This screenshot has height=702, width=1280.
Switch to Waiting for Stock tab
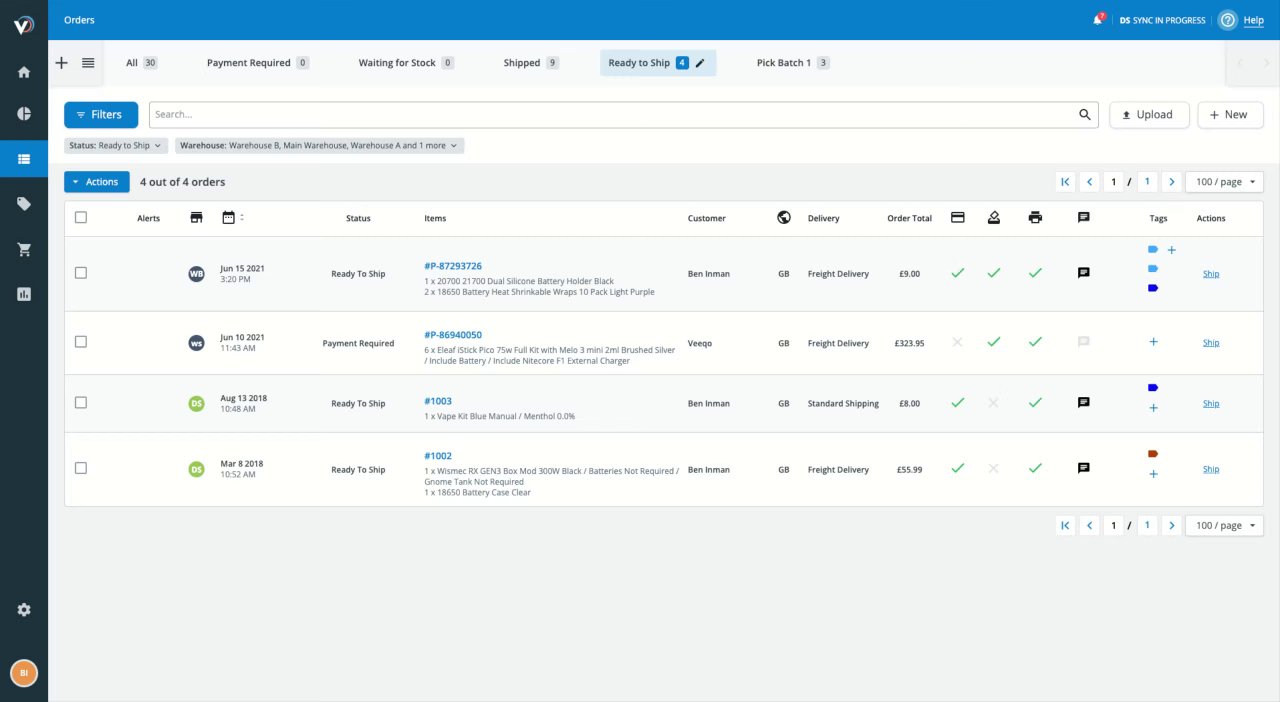click(406, 63)
